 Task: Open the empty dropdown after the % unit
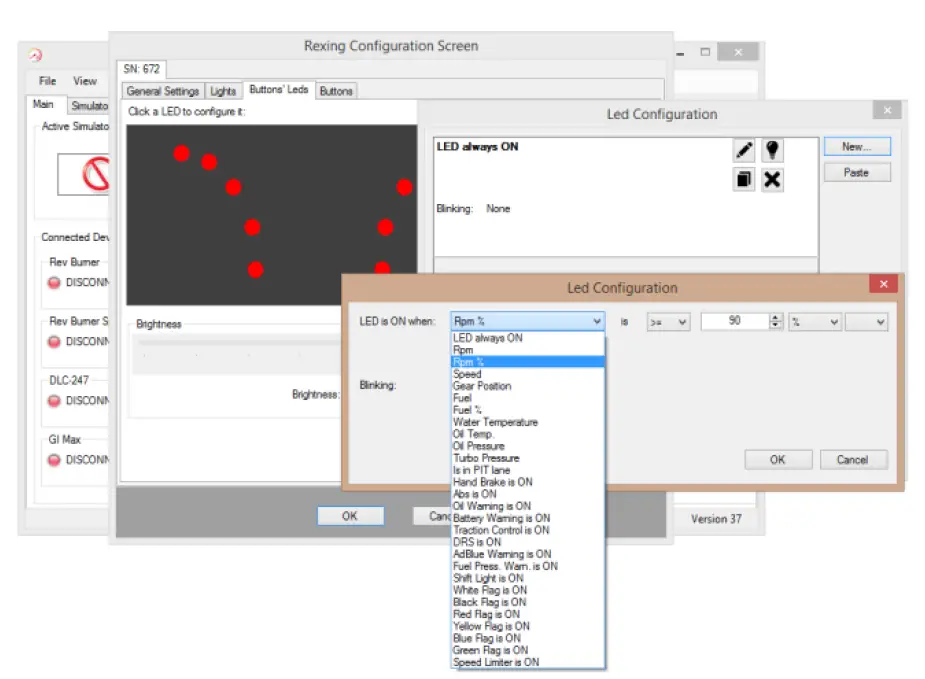click(x=866, y=322)
